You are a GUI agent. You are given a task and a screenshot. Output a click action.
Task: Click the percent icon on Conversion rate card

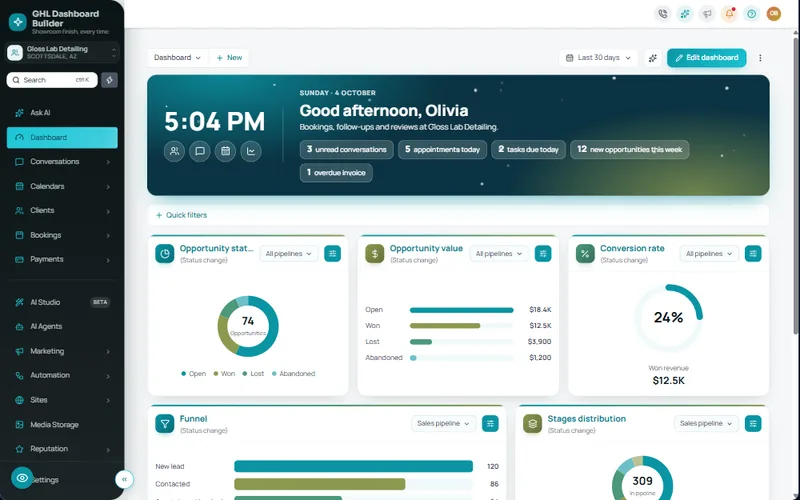pyautogui.click(x=585, y=254)
